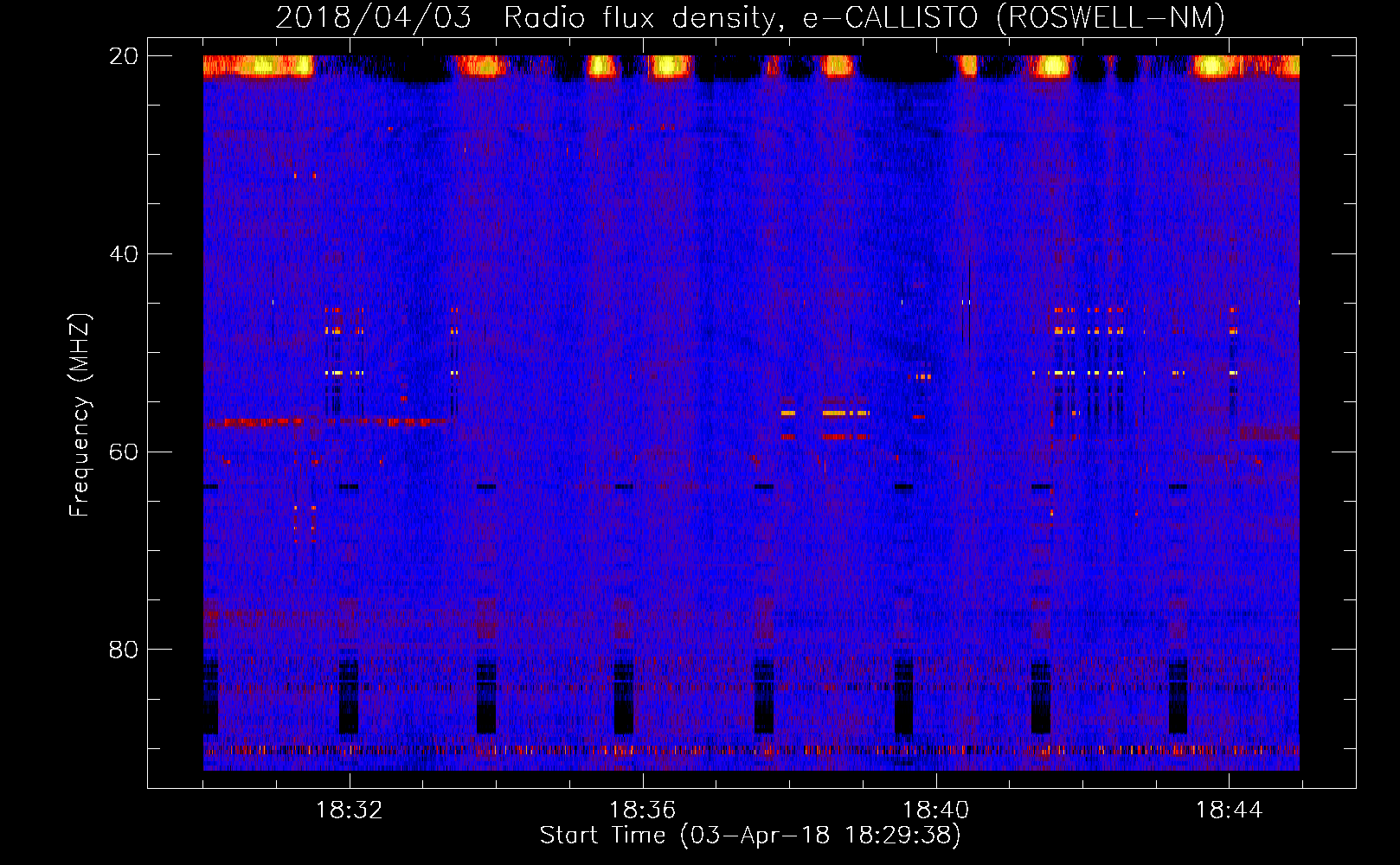This screenshot has height=865, width=1400.
Task: Select the '18:40' time axis label
Action: click(935, 811)
